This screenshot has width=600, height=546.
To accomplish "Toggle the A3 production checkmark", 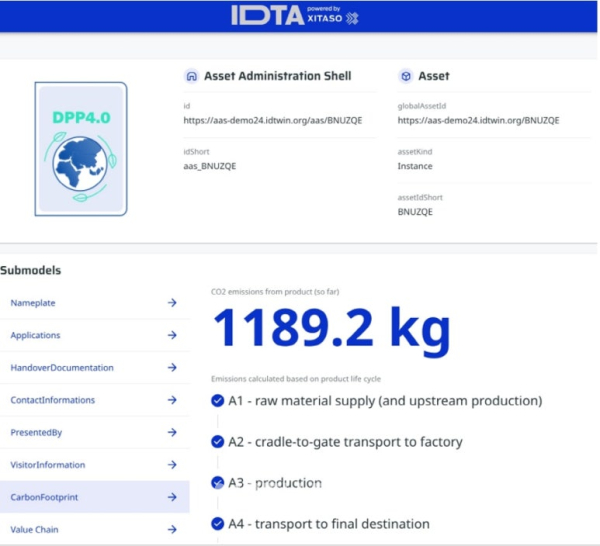I will point(218,483).
